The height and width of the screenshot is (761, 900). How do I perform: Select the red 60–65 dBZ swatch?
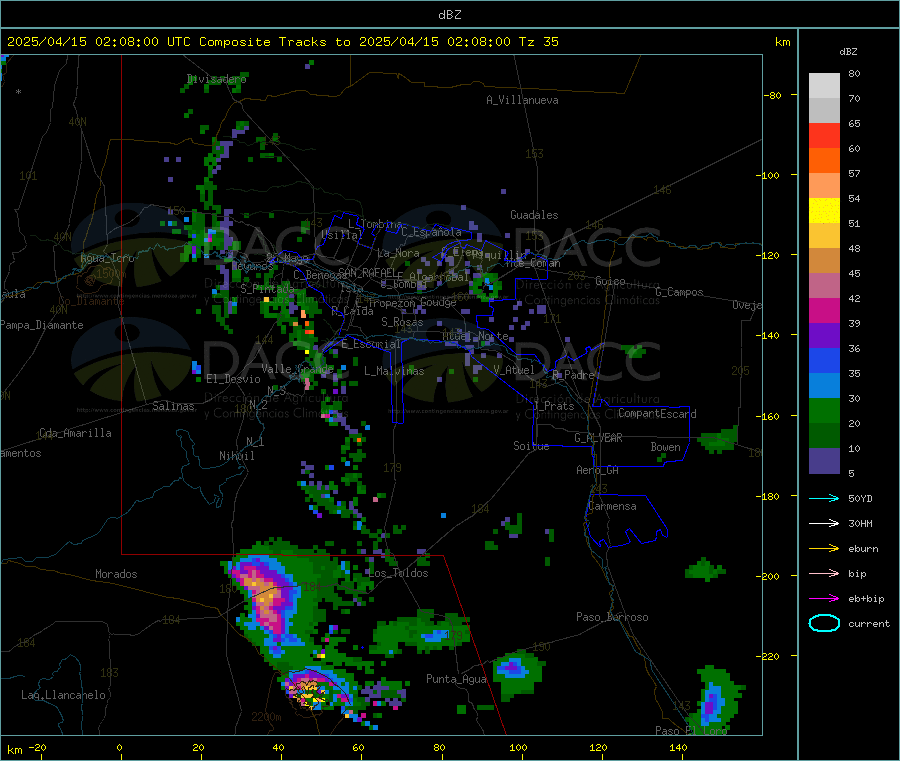tap(824, 135)
